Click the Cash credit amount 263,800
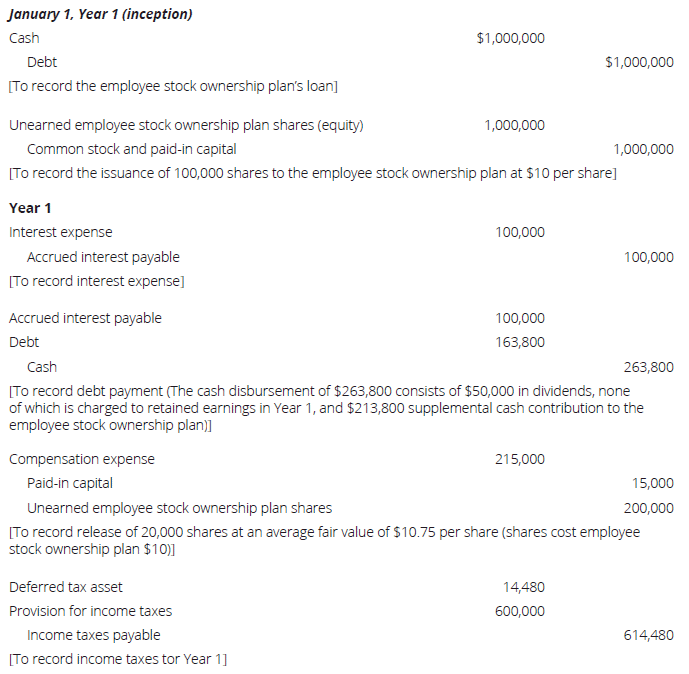This screenshot has width=689, height=674. pos(648,367)
